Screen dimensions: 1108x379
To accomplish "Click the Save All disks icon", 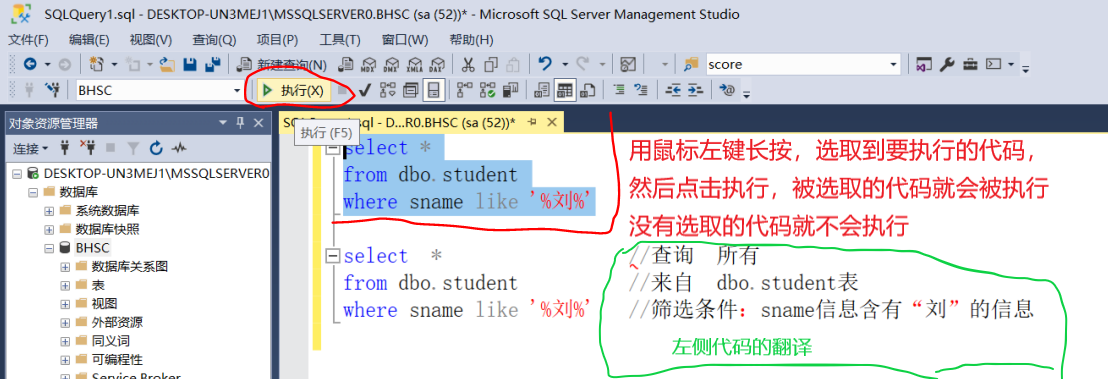I will 212,64.
